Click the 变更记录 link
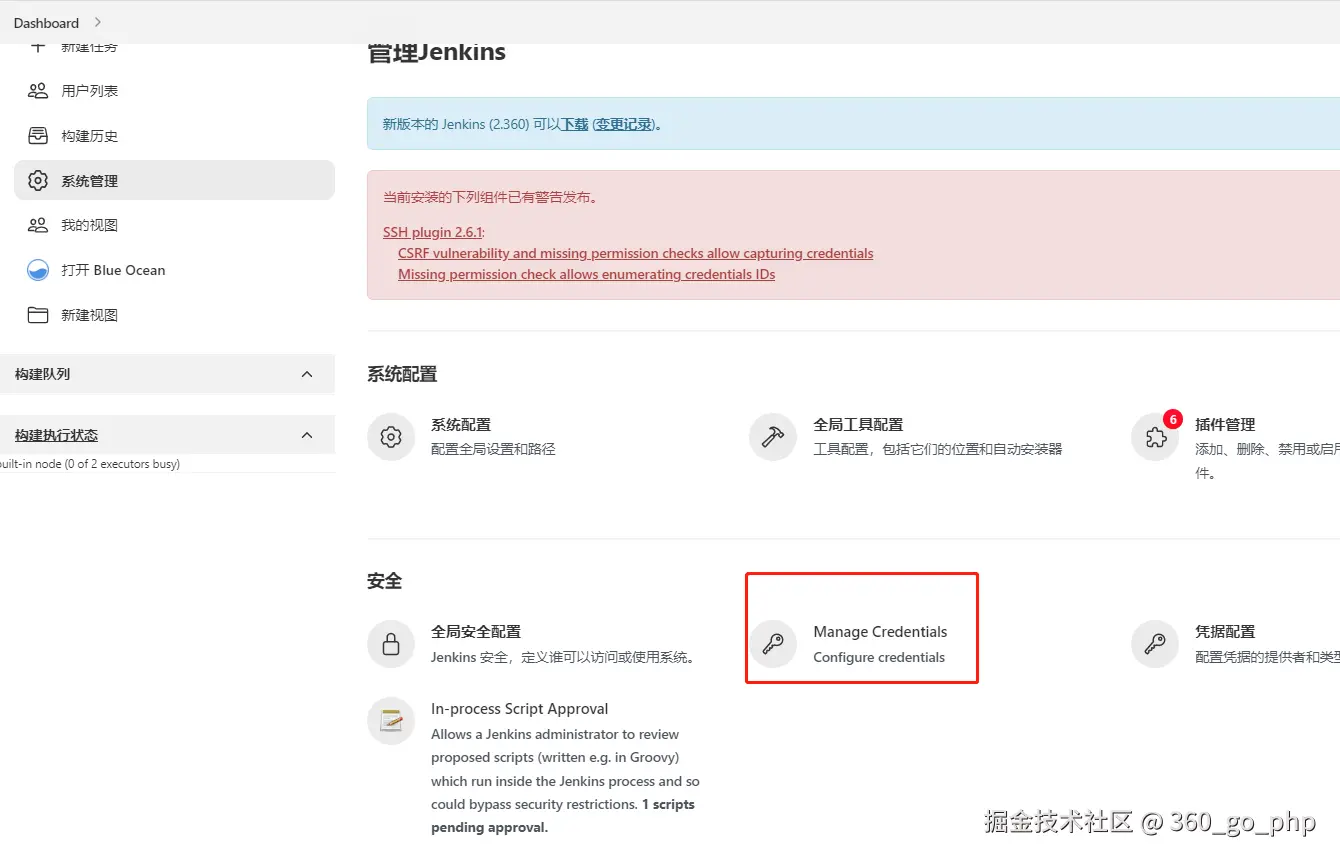The image size is (1340, 861). tap(625, 125)
